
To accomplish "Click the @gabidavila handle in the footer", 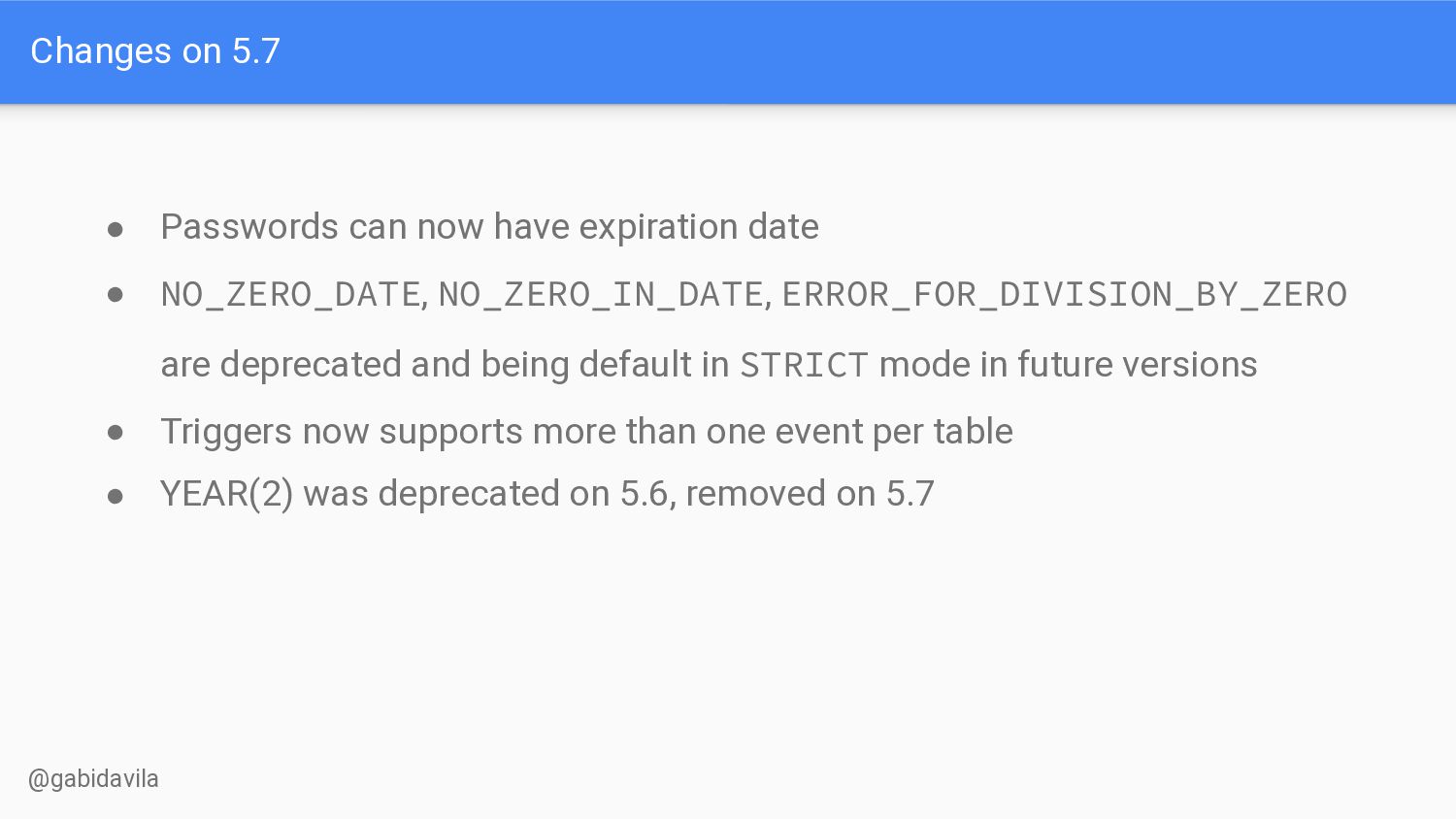I will (93, 779).
